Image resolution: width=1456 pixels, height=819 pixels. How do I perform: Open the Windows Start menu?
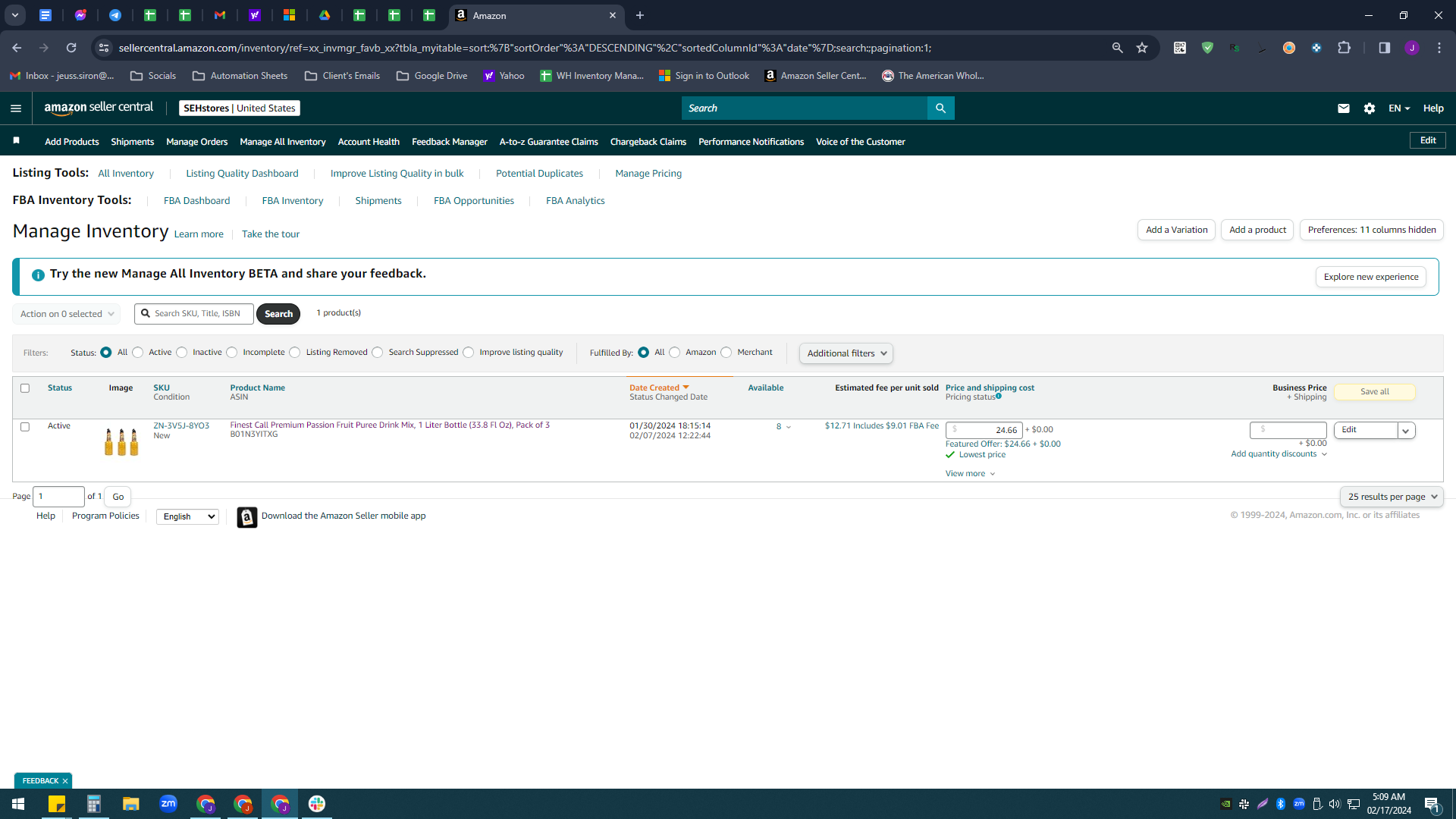tap(18, 804)
